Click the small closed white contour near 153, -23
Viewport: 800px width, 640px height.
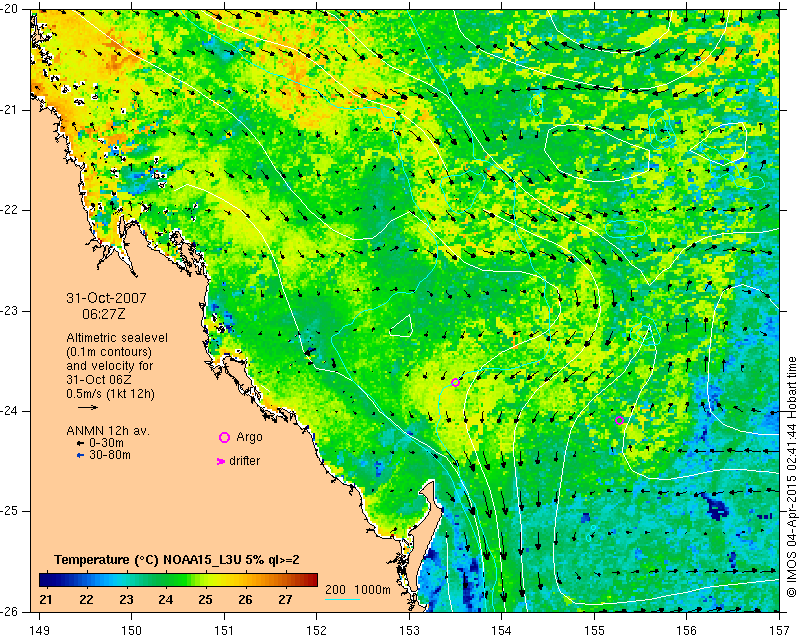(402, 326)
